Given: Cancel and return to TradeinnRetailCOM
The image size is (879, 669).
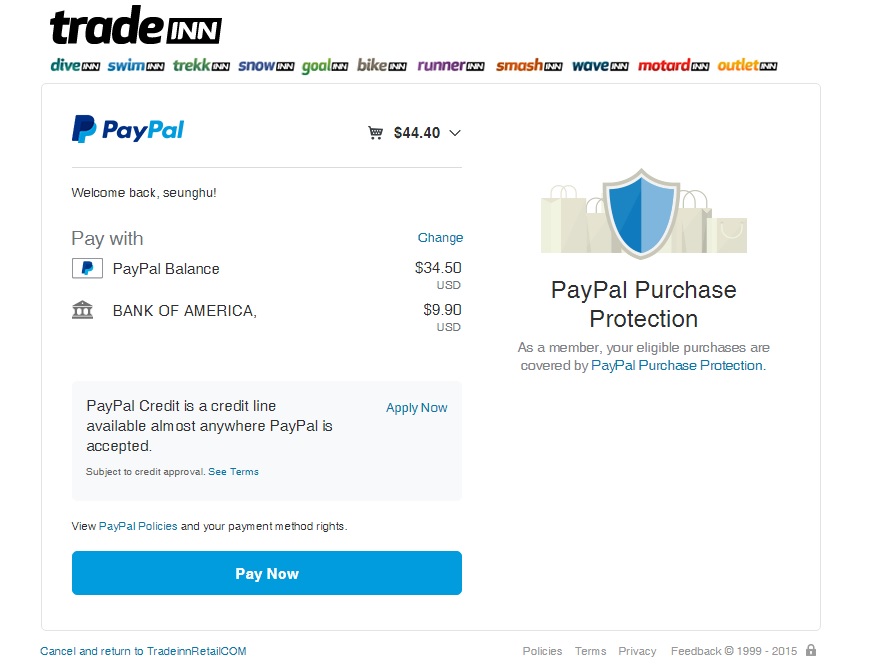Looking at the screenshot, I should 143,651.
